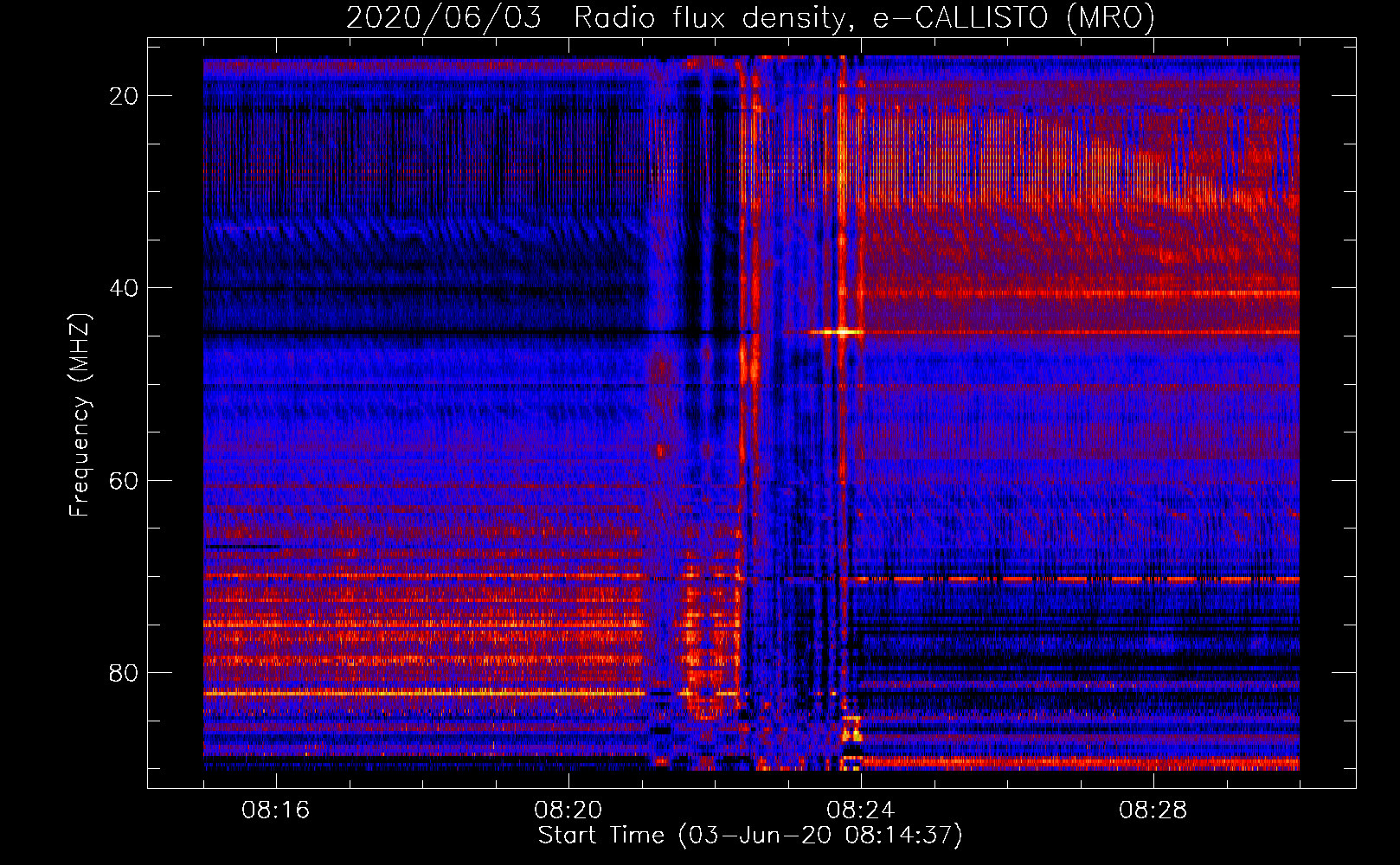Click the bright yellow burst near 45 MHz
1400x865 pixels.
pyautogui.click(x=838, y=331)
